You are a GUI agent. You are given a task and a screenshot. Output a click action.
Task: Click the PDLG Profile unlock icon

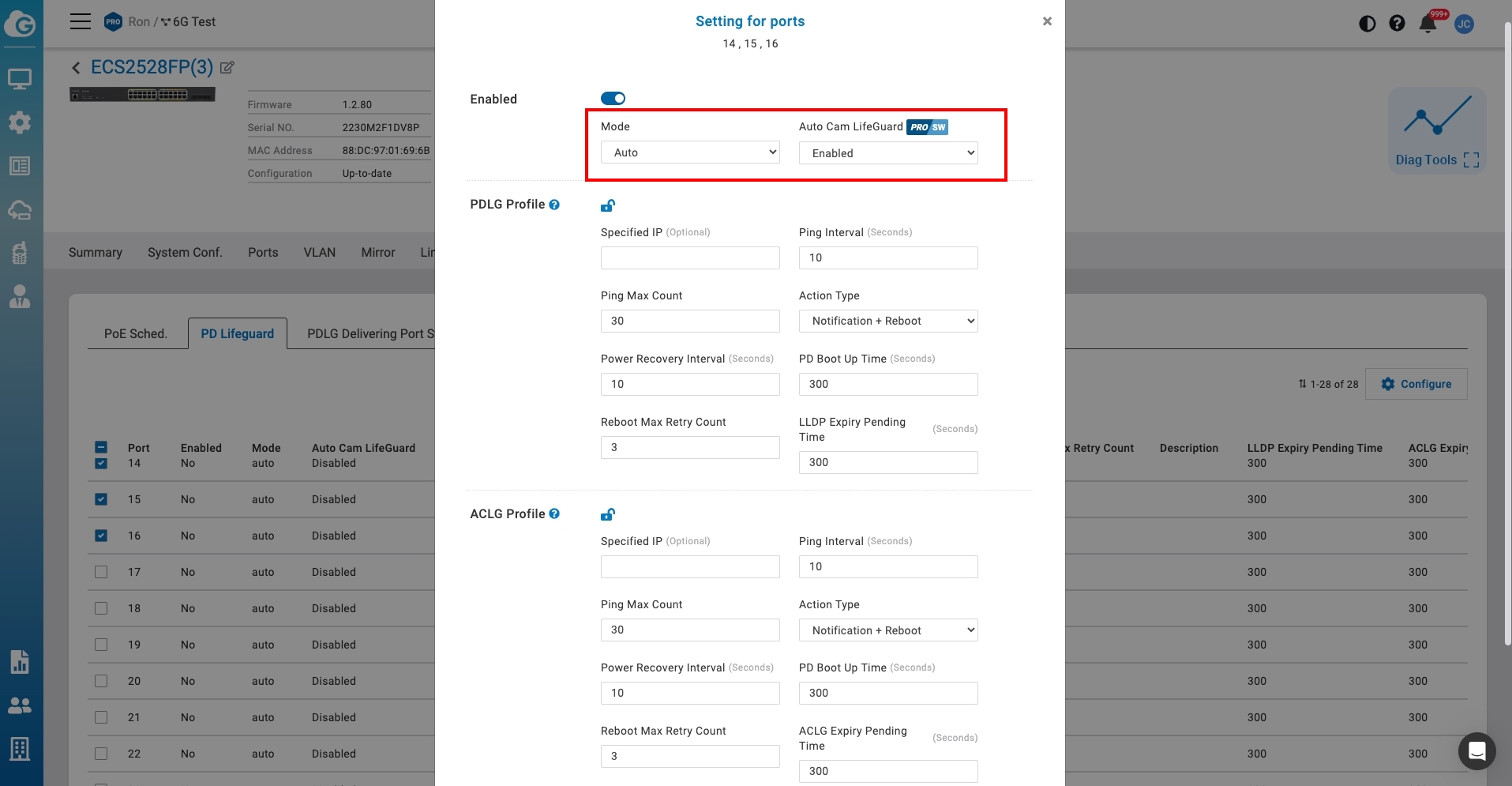[607, 205]
